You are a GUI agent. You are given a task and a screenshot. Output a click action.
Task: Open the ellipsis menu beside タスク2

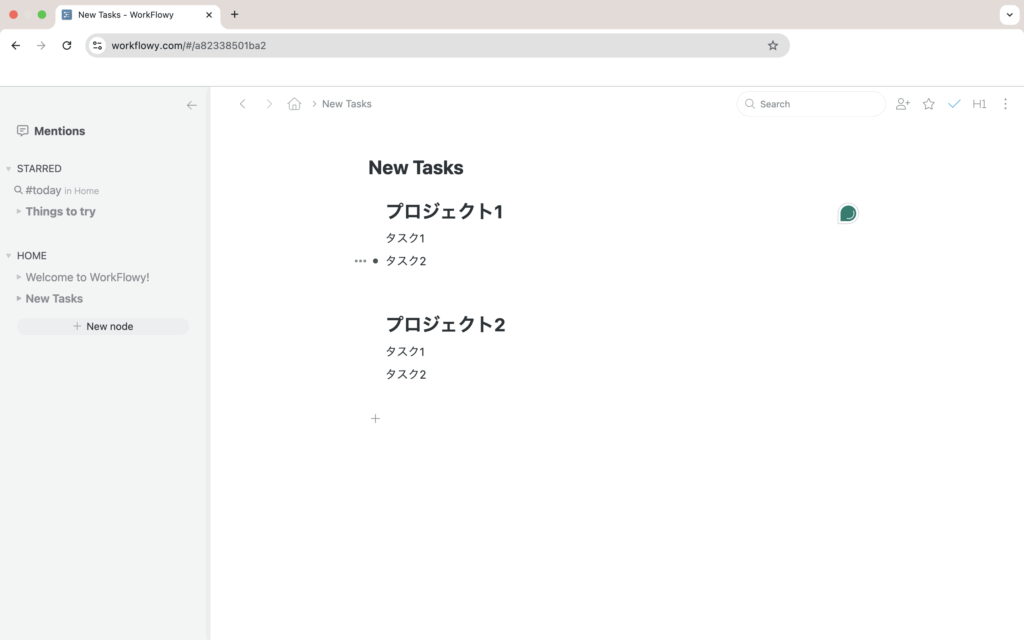(360, 261)
